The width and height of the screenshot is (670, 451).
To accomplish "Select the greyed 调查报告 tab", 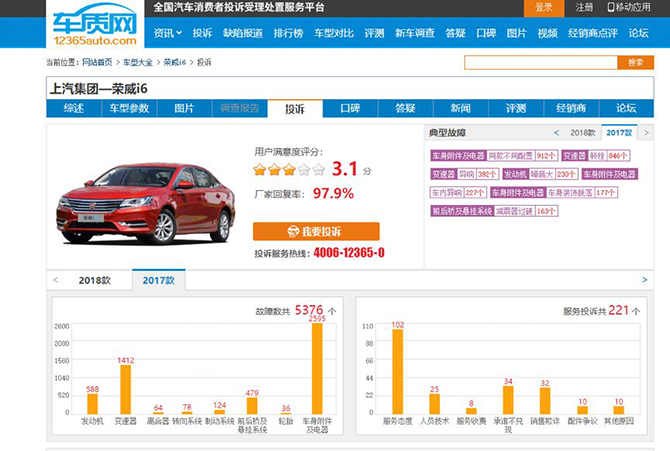I will point(240,108).
